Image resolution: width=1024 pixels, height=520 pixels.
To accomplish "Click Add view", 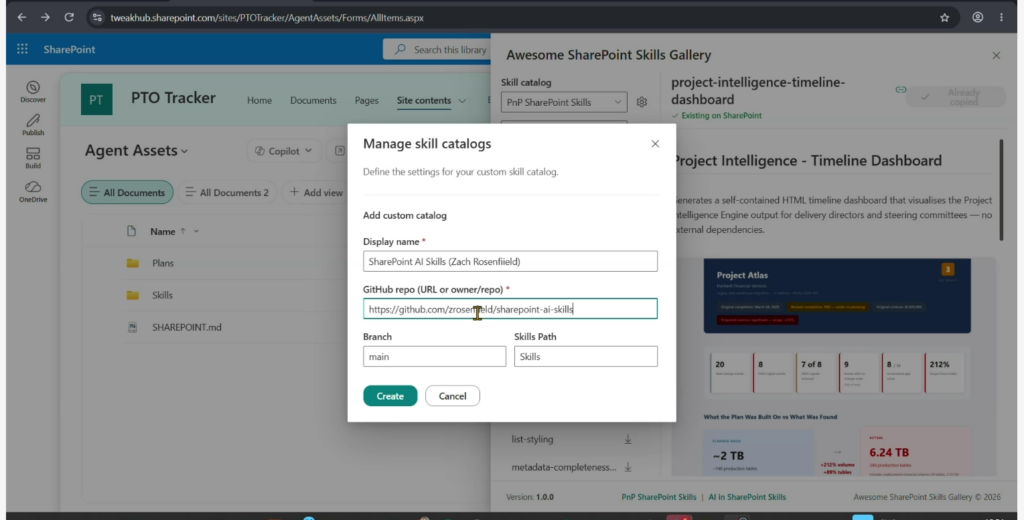I will coord(316,192).
